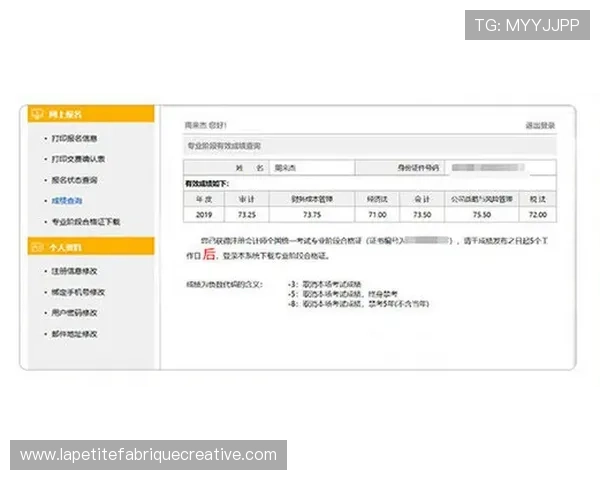The image size is (600, 480).
Task: Open 绑定手机号修改 link
Action: (x=78, y=292)
